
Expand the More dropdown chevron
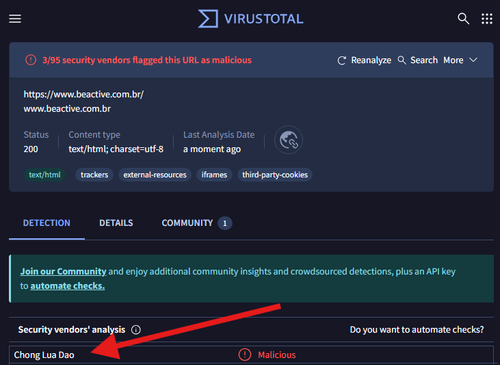(473, 60)
